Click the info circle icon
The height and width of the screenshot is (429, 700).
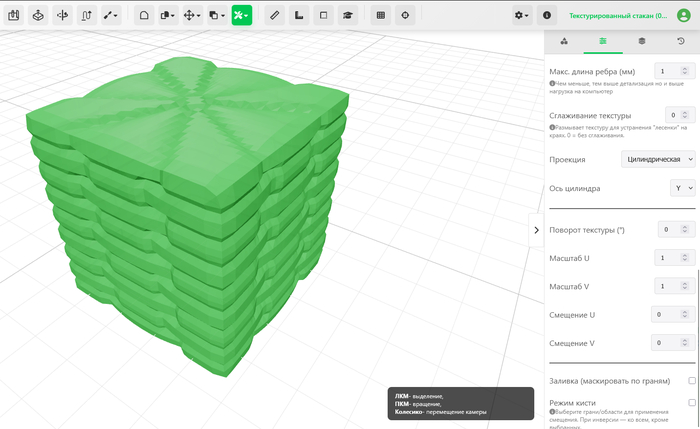coord(547,15)
